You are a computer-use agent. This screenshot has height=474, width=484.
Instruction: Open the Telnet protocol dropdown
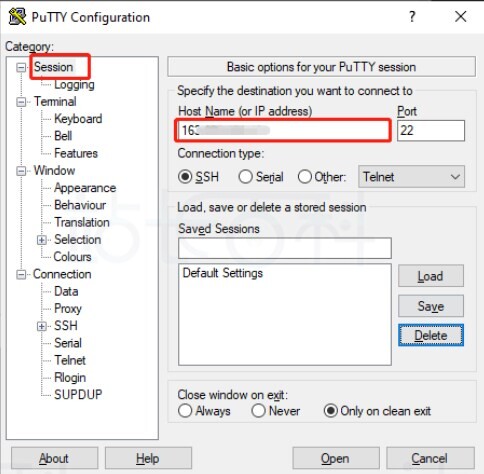(x=411, y=177)
